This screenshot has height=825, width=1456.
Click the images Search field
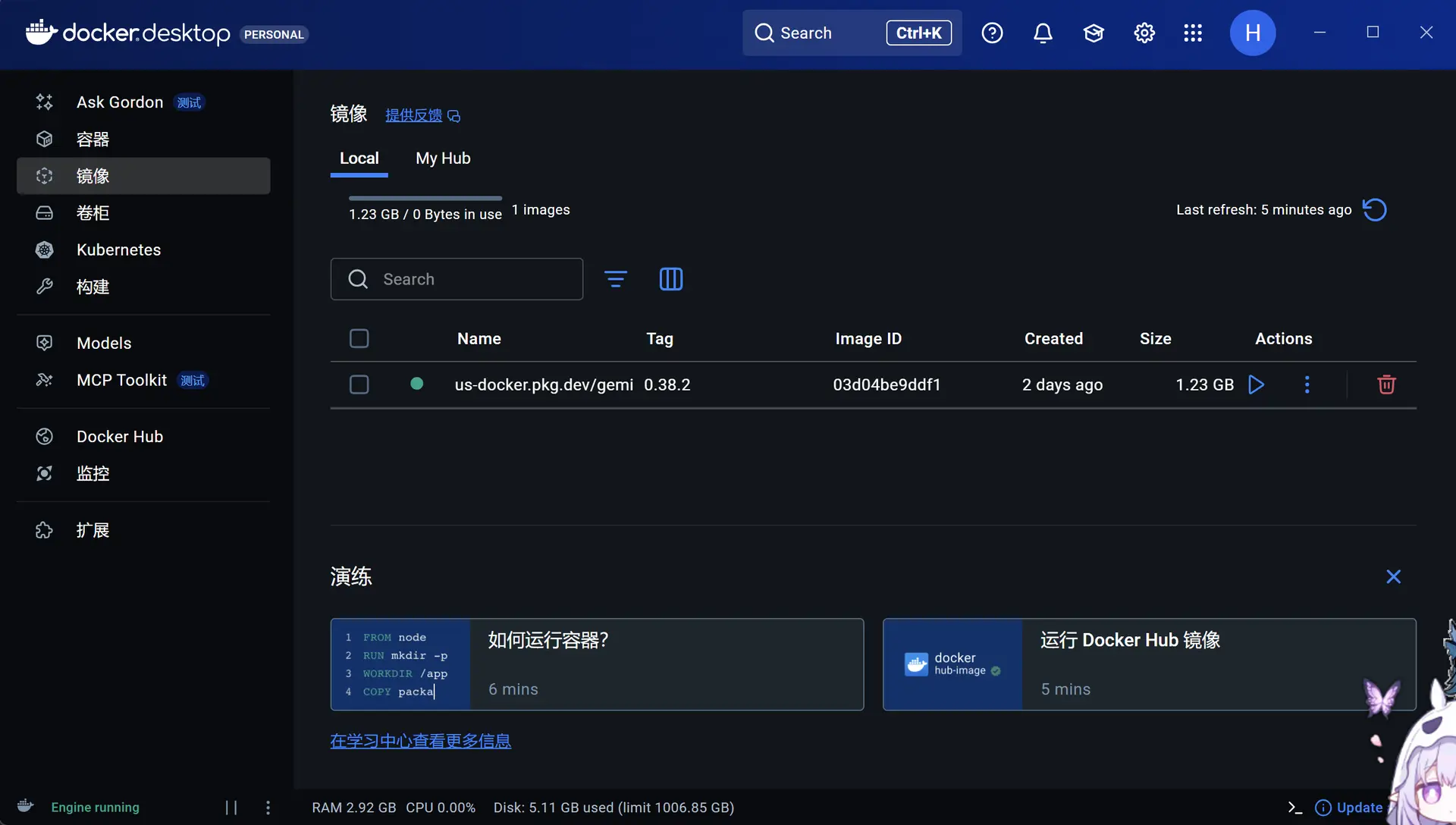tap(457, 279)
